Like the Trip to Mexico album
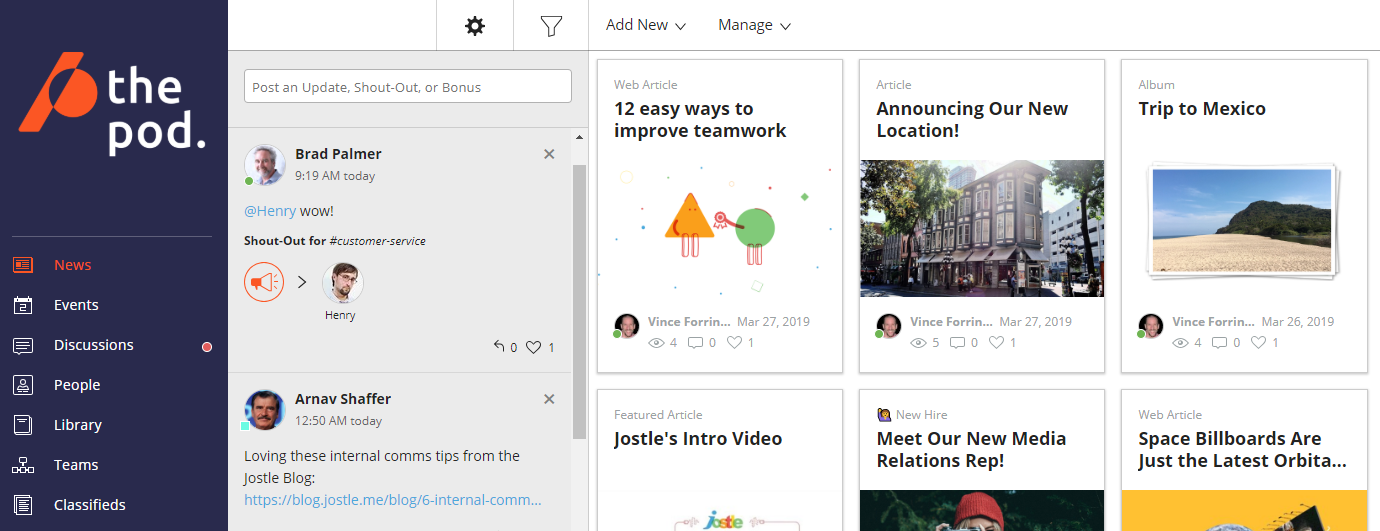This screenshot has height=531, width=1380. pyautogui.click(x=1259, y=342)
